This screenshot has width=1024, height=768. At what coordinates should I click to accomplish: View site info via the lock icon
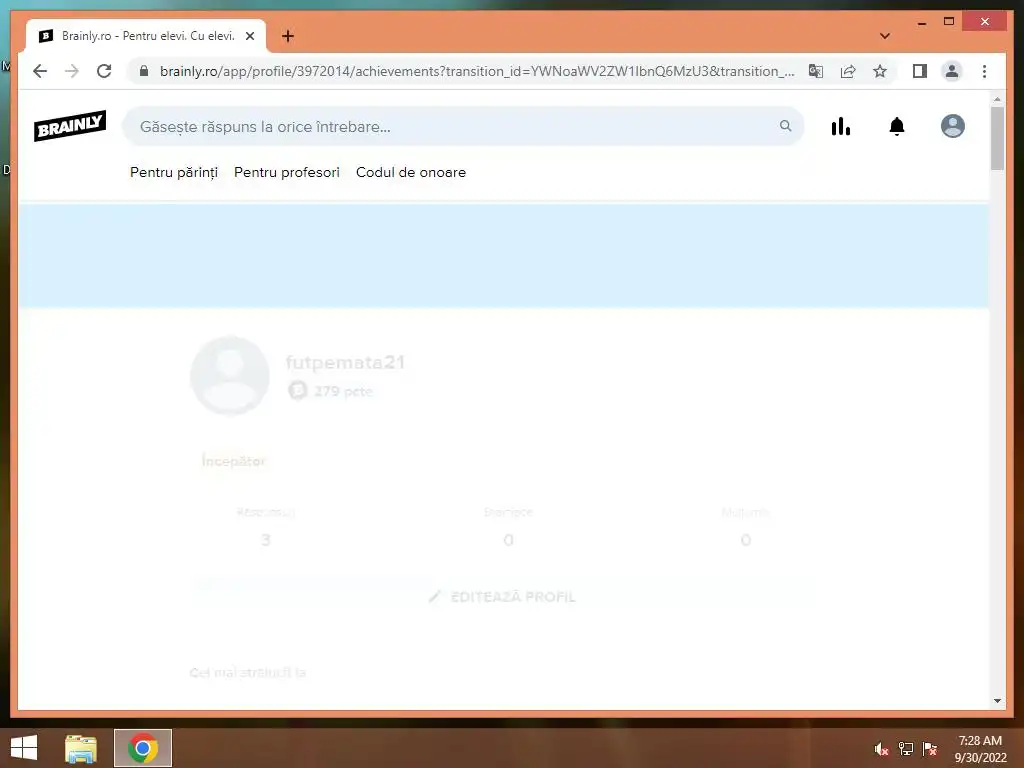(x=144, y=71)
